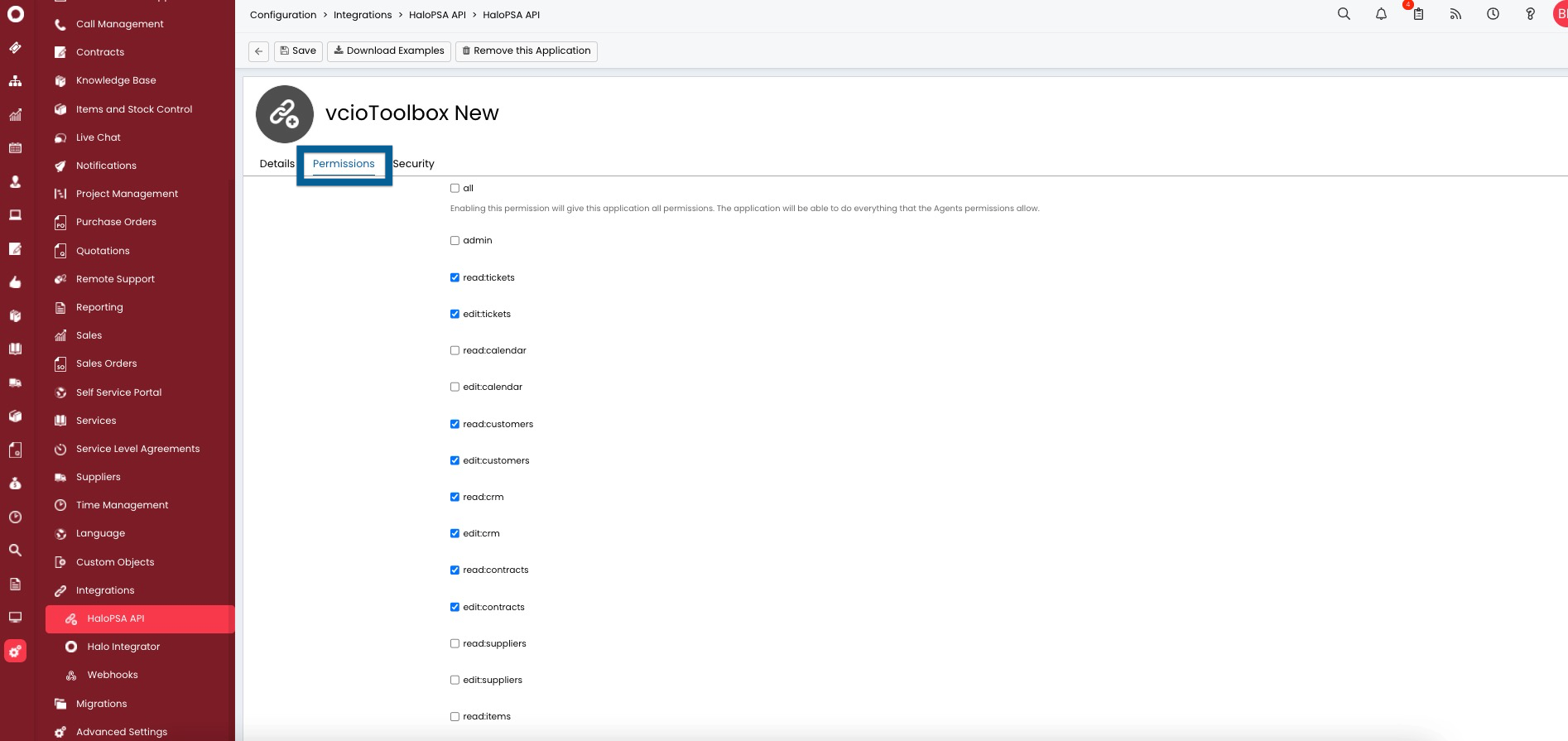Click Purchase Orders icon in sidebar
This screenshot has width=1568, height=741.
coord(60,222)
